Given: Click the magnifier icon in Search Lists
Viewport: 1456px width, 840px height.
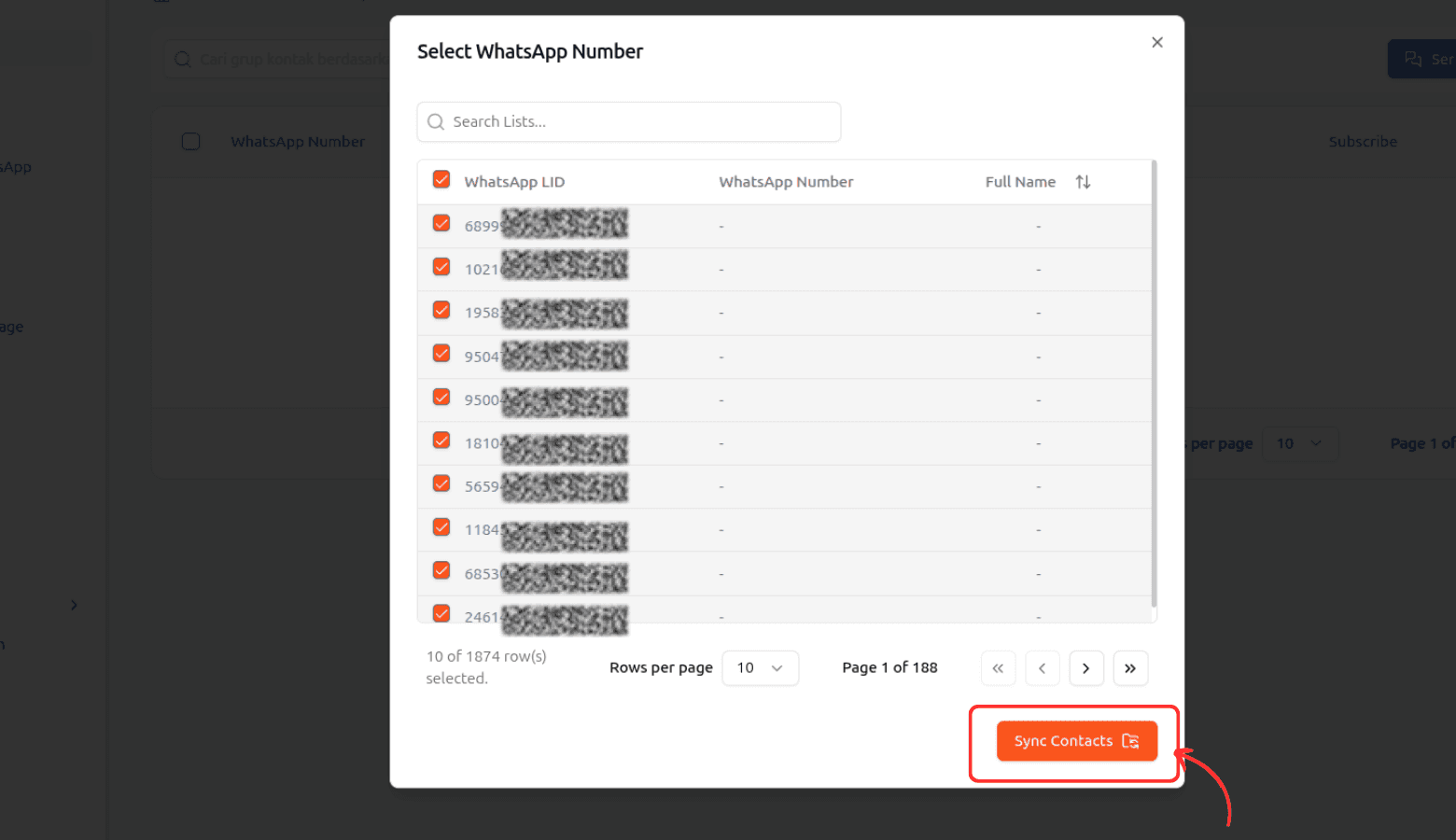Looking at the screenshot, I should click(436, 122).
